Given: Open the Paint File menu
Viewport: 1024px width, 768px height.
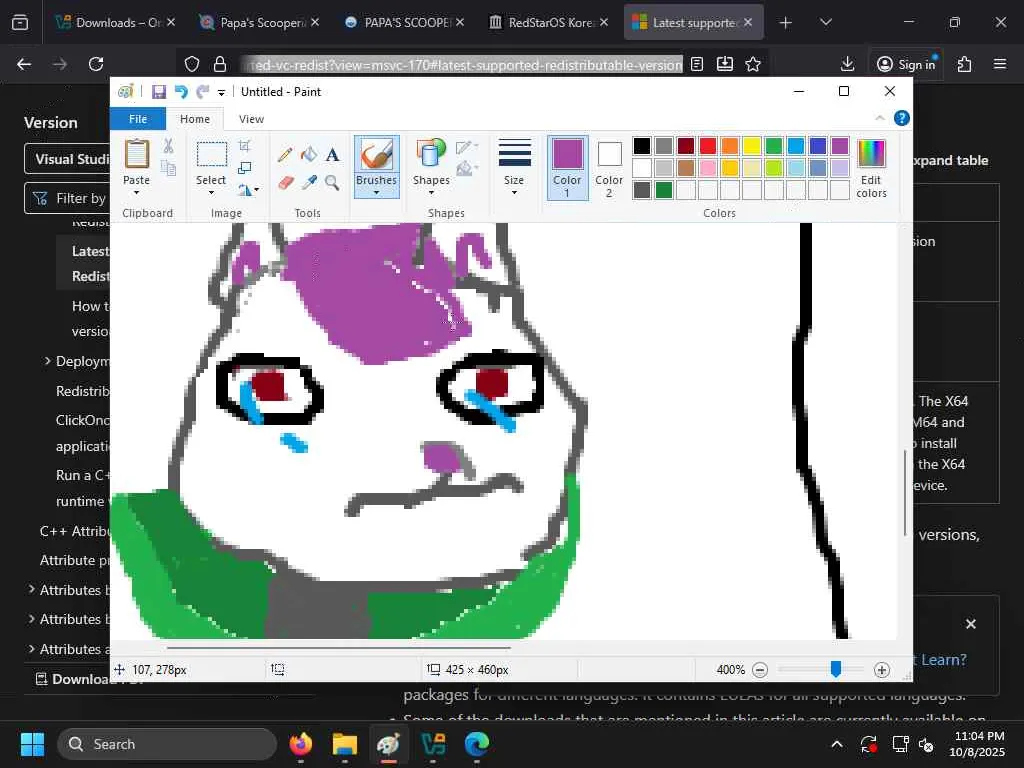Looking at the screenshot, I should click(x=138, y=119).
